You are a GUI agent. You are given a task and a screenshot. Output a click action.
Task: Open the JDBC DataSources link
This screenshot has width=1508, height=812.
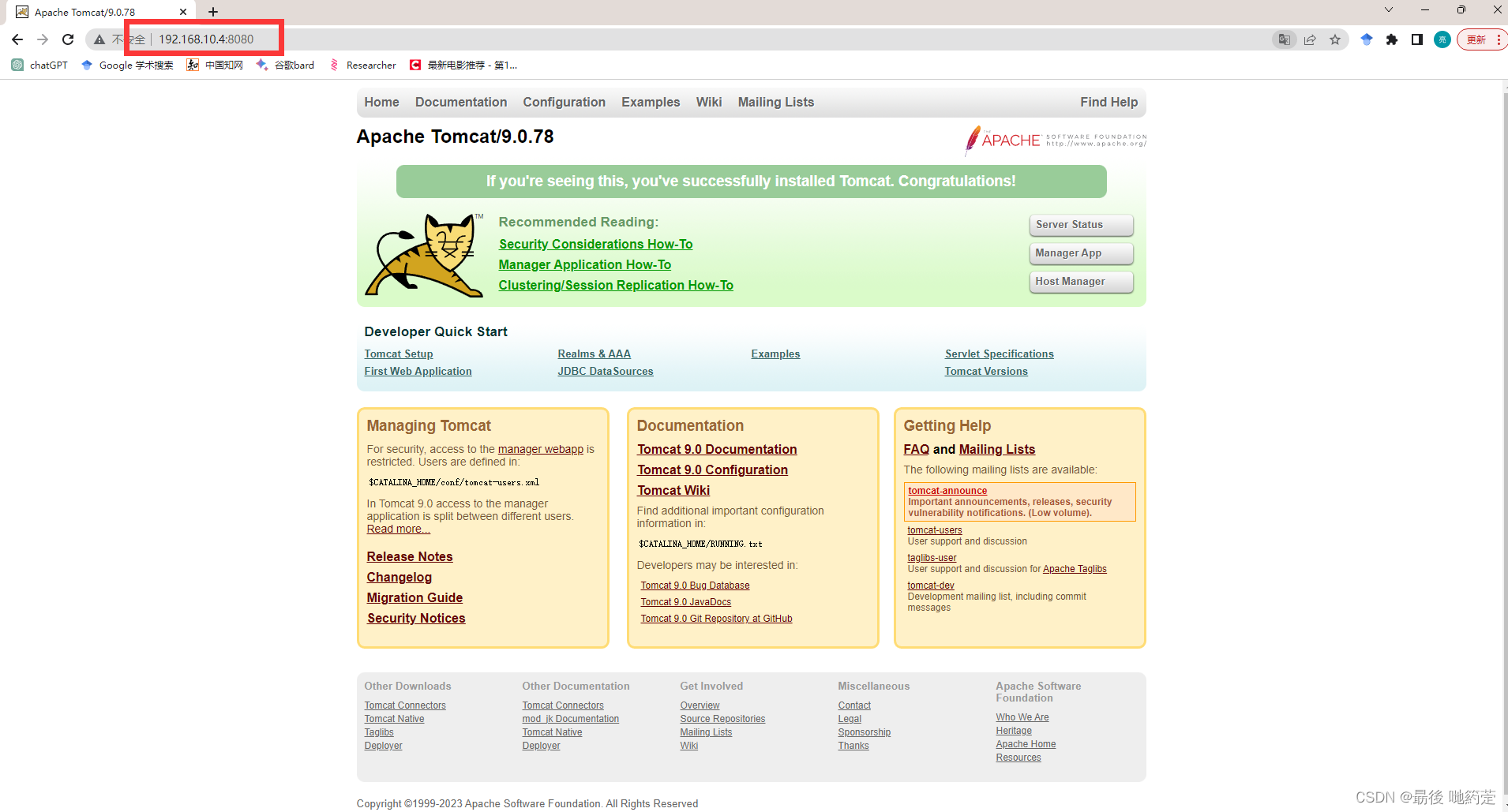pyautogui.click(x=606, y=372)
